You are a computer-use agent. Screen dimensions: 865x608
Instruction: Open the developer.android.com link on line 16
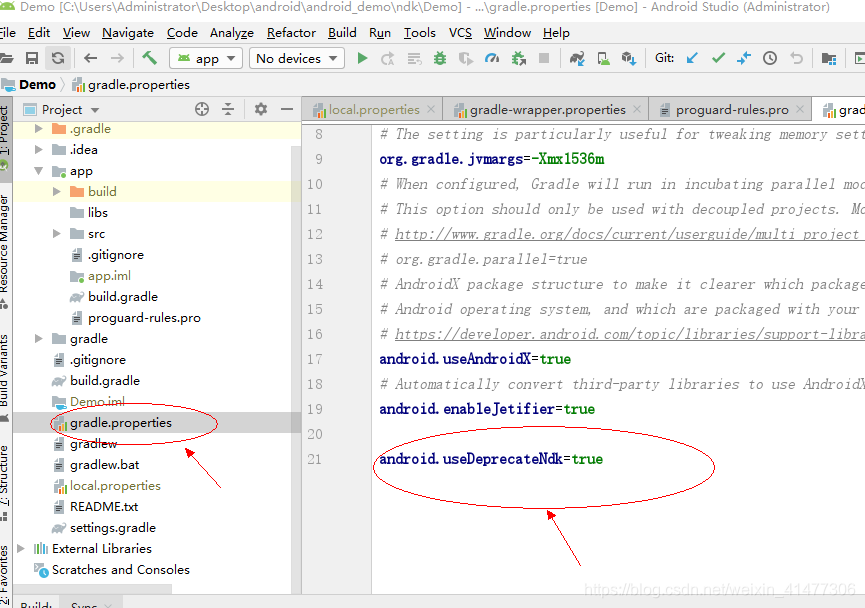[629, 334]
